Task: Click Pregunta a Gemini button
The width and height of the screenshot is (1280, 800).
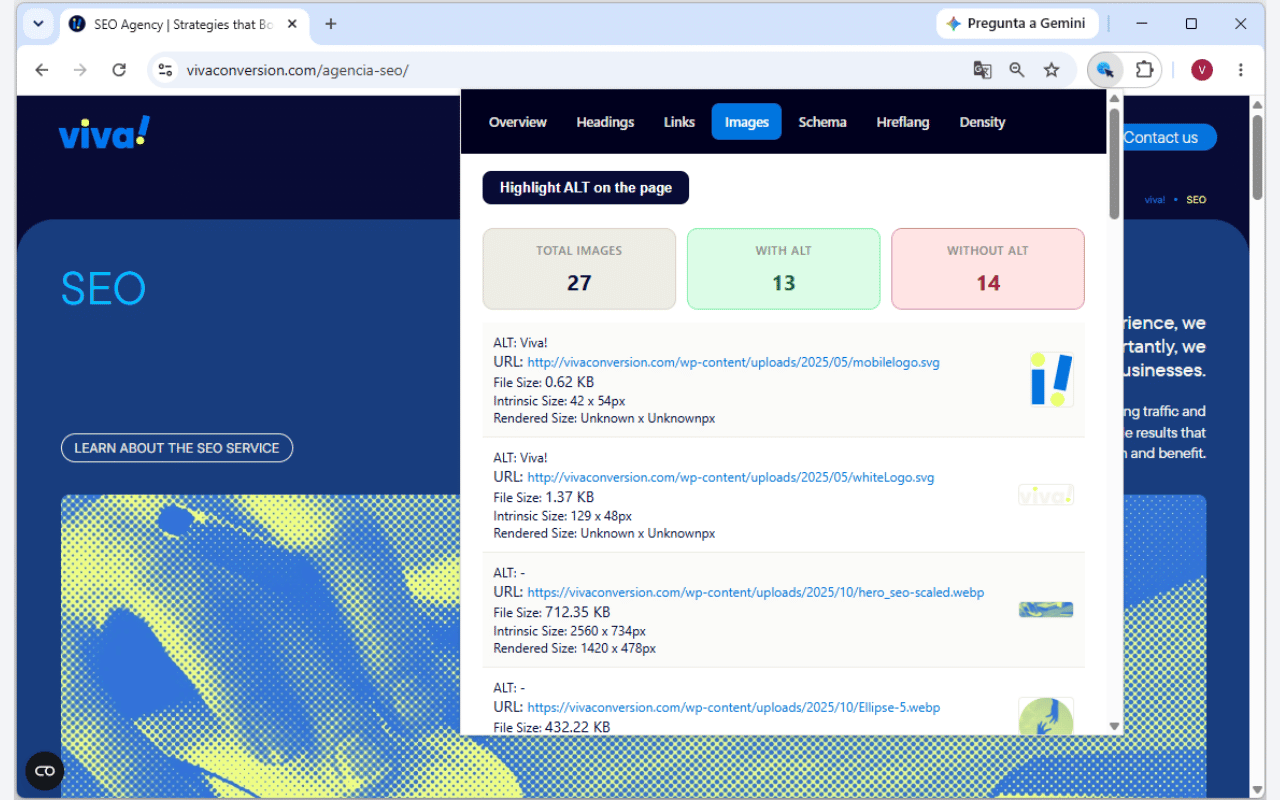Action: coord(1017,24)
